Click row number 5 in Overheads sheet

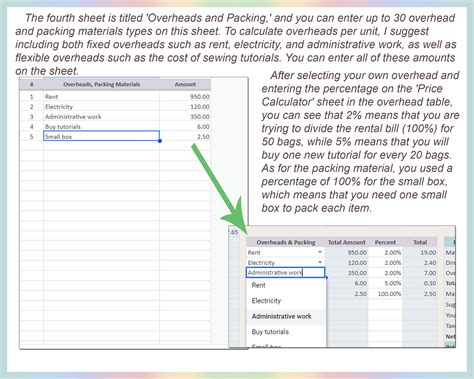[x=32, y=137]
